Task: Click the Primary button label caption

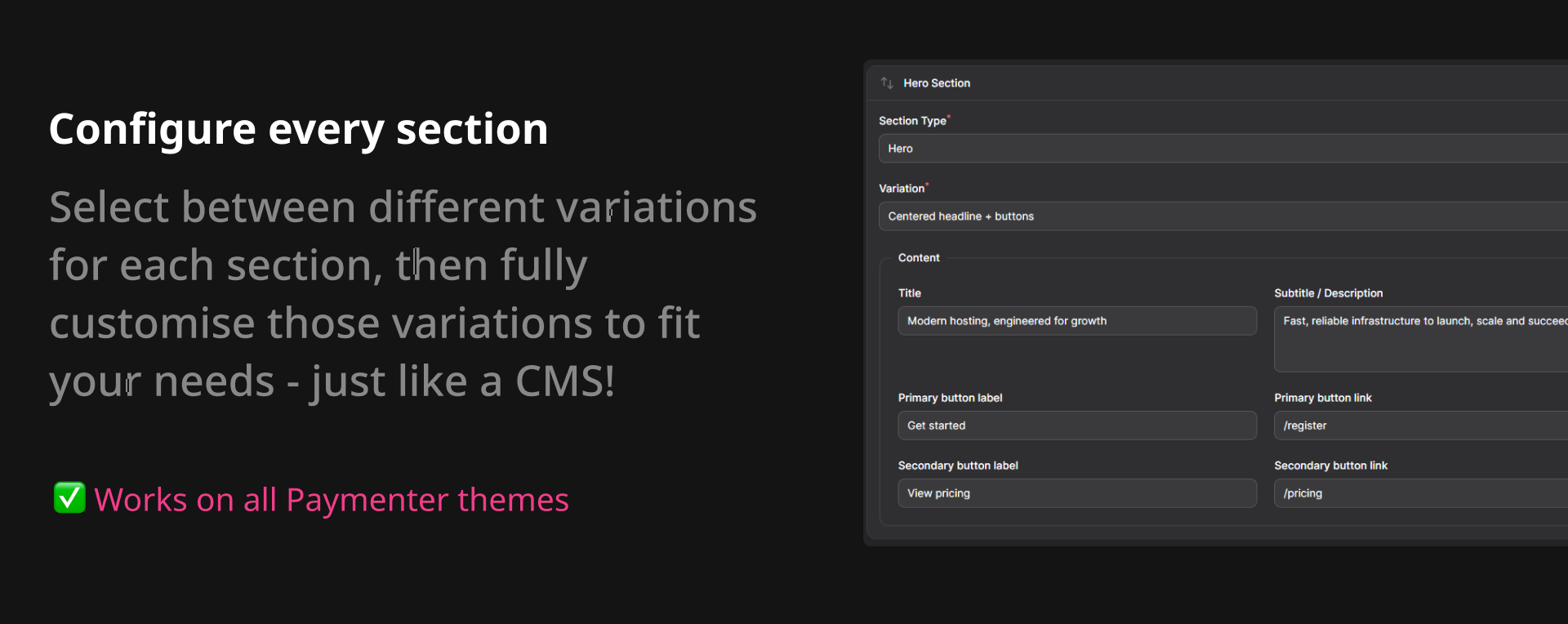Action: pyautogui.click(x=950, y=398)
